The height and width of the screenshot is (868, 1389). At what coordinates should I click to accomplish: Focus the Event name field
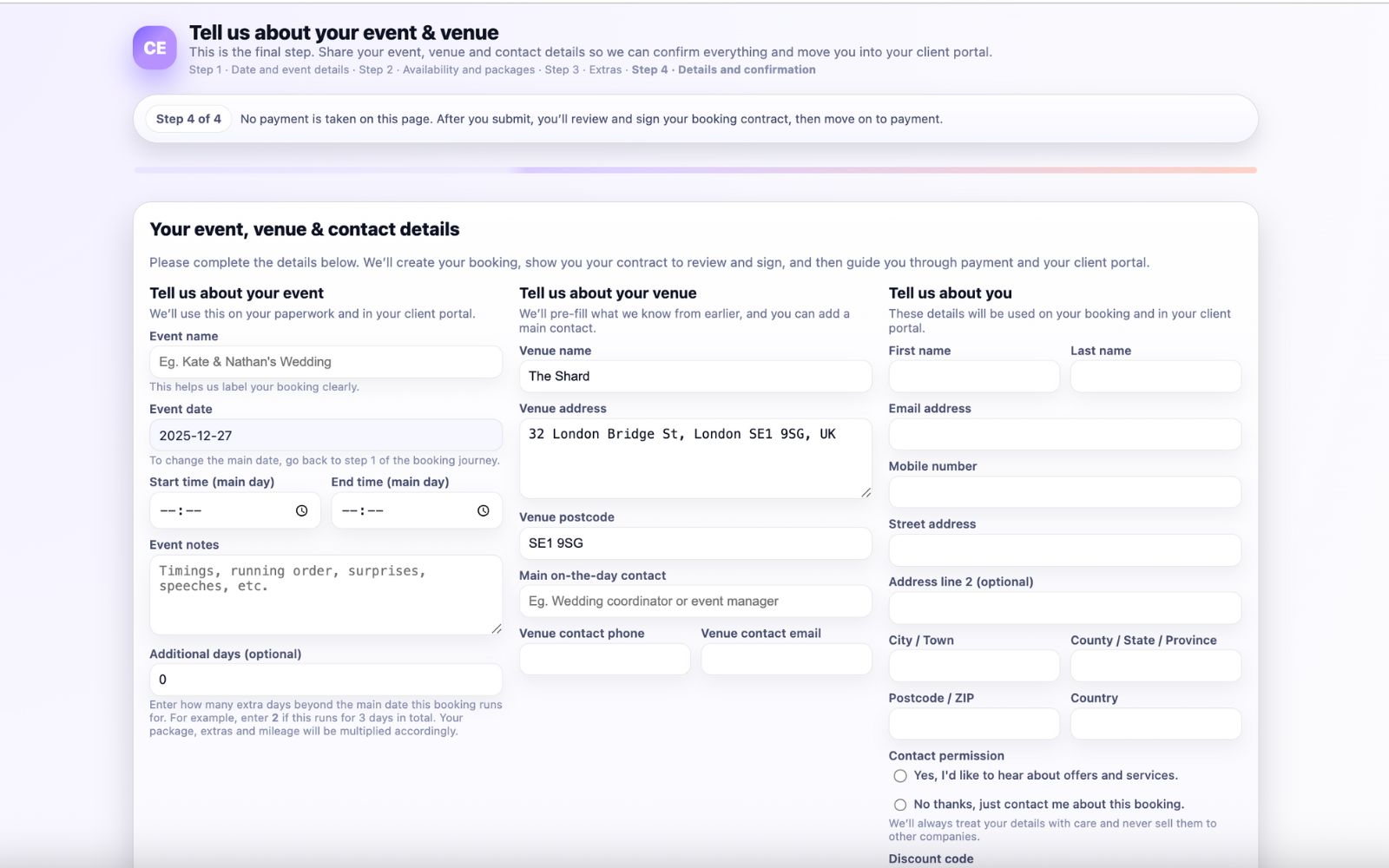(326, 362)
